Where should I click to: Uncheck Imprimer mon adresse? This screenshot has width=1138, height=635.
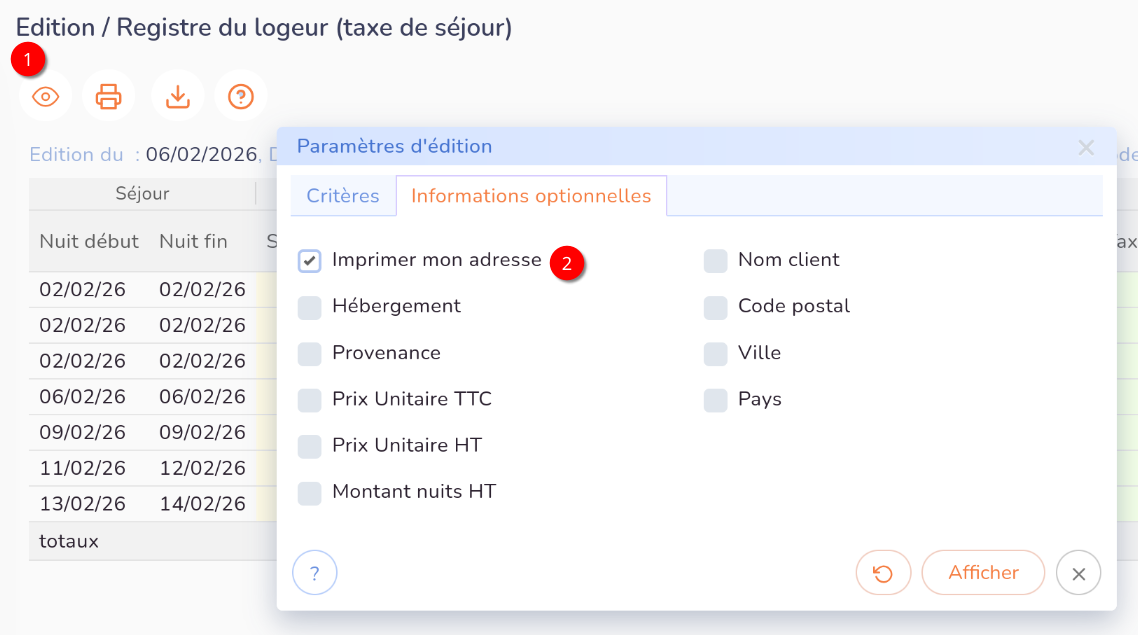click(x=309, y=259)
